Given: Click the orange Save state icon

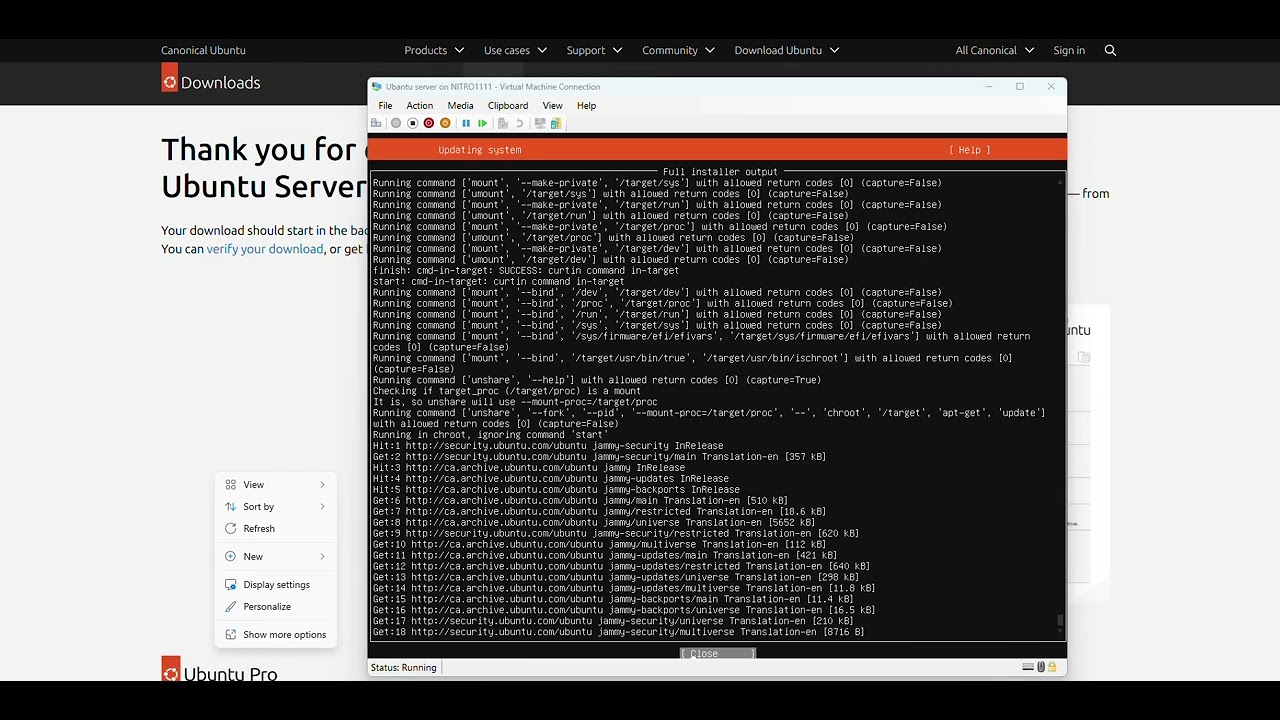Looking at the screenshot, I should click(445, 123).
